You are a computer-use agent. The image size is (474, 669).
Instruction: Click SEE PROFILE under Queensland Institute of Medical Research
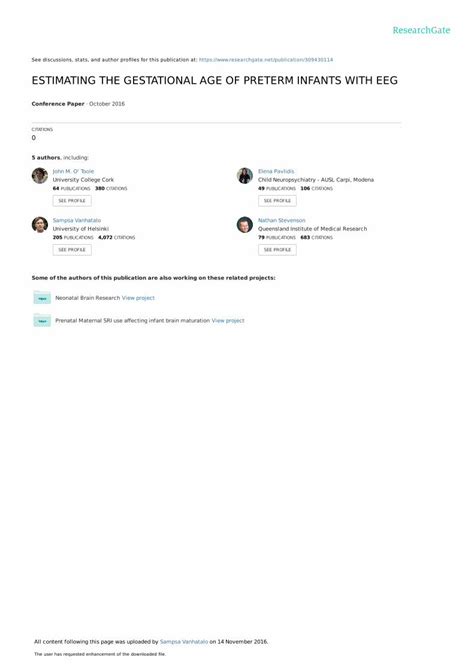click(277, 250)
